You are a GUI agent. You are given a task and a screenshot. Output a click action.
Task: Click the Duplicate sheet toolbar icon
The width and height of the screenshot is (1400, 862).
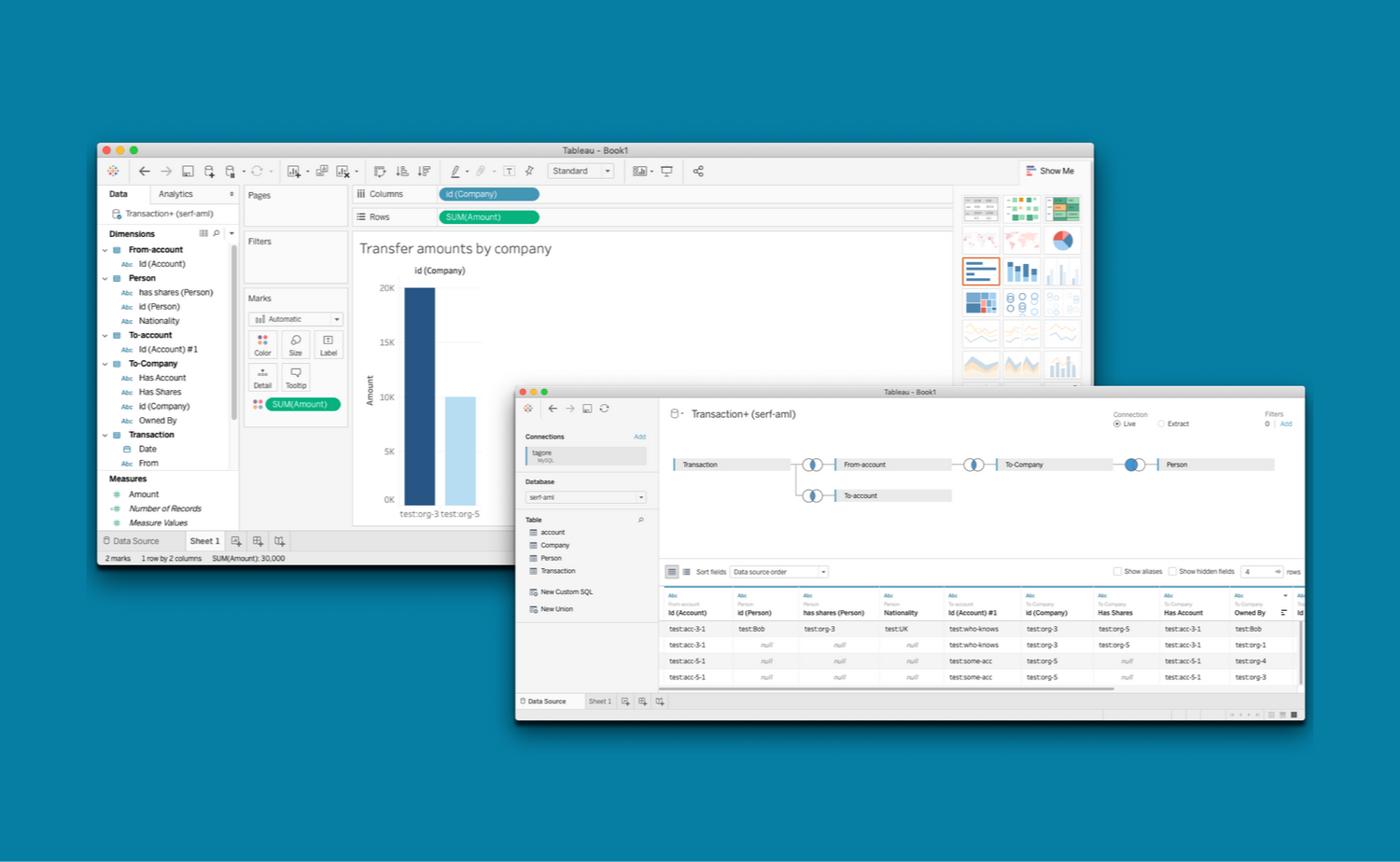pos(322,172)
